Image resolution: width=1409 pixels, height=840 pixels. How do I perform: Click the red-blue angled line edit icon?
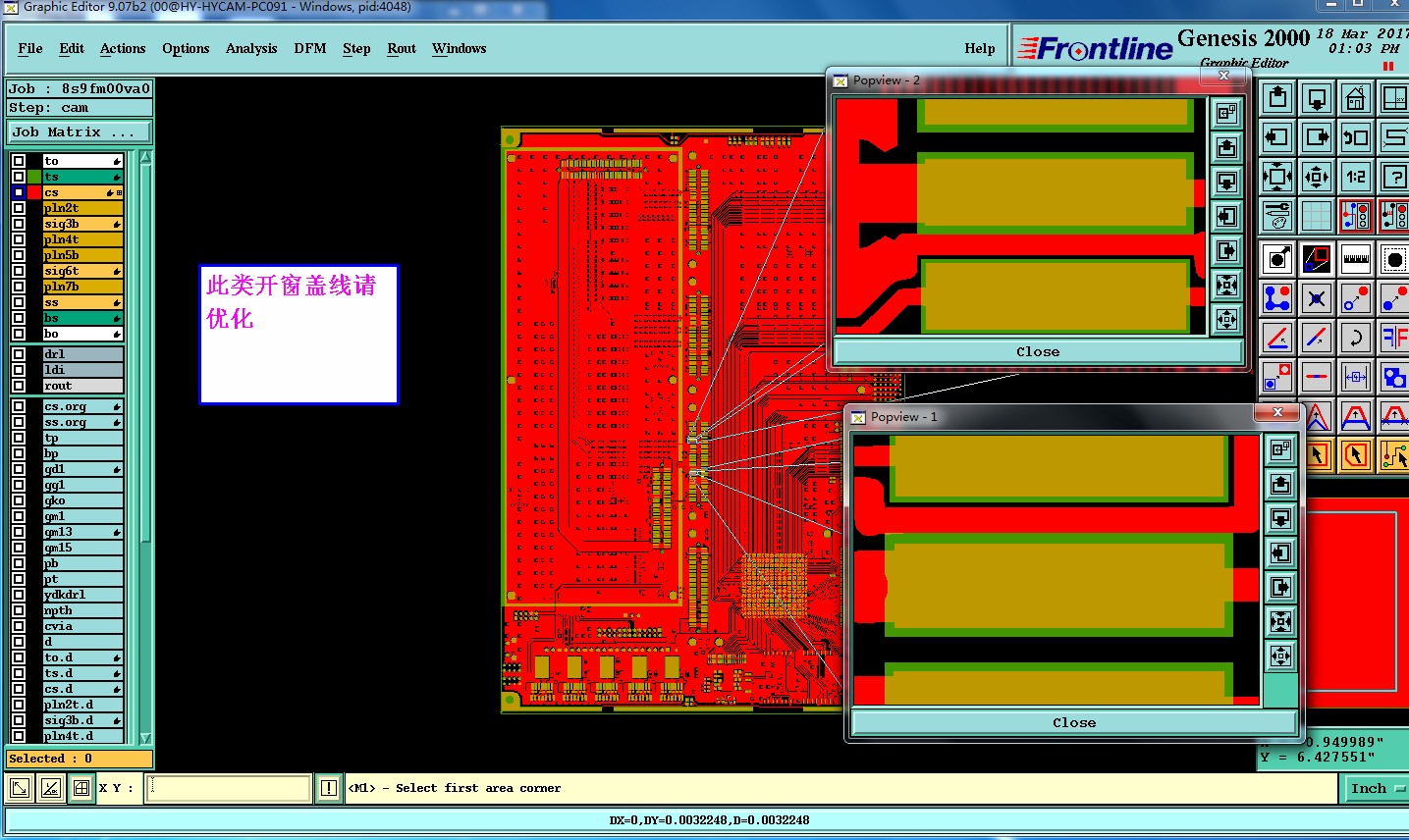click(x=1277, y=338)
